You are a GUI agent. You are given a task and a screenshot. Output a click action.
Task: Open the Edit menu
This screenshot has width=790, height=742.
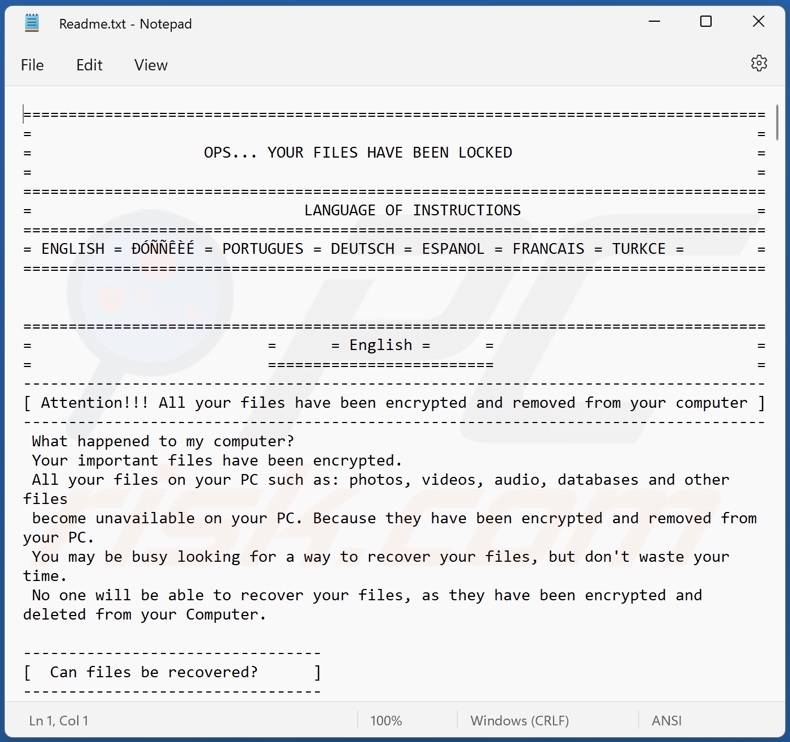[89, 65]
